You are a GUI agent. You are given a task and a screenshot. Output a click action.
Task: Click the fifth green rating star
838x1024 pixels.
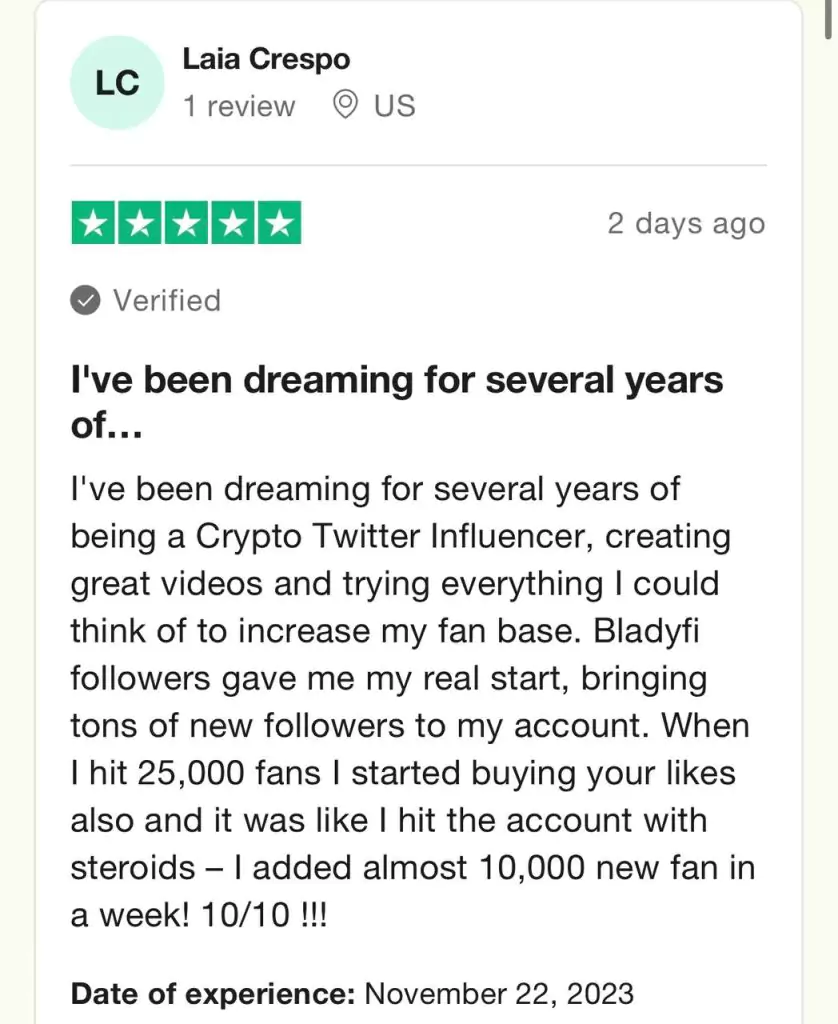point(278,223)
